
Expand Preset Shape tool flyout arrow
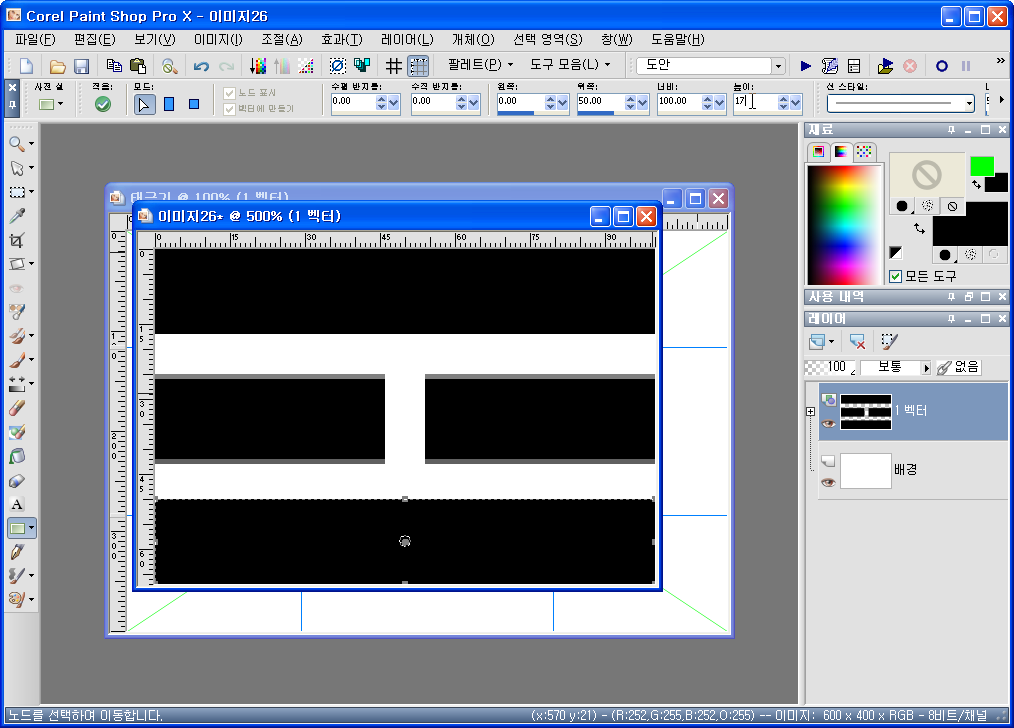[31, 528]
